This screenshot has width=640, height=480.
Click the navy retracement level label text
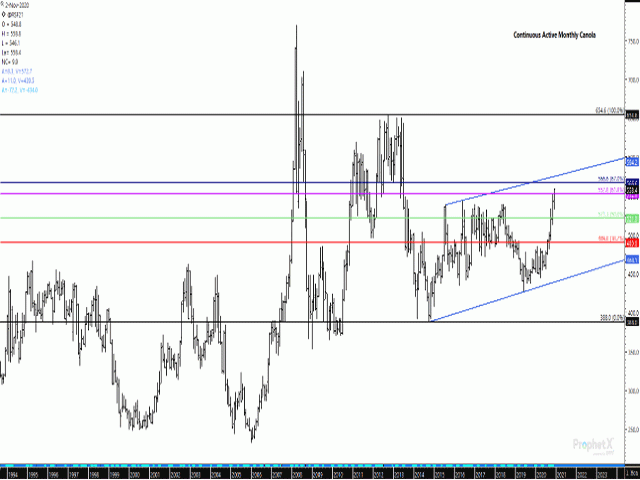click(611, 179)
